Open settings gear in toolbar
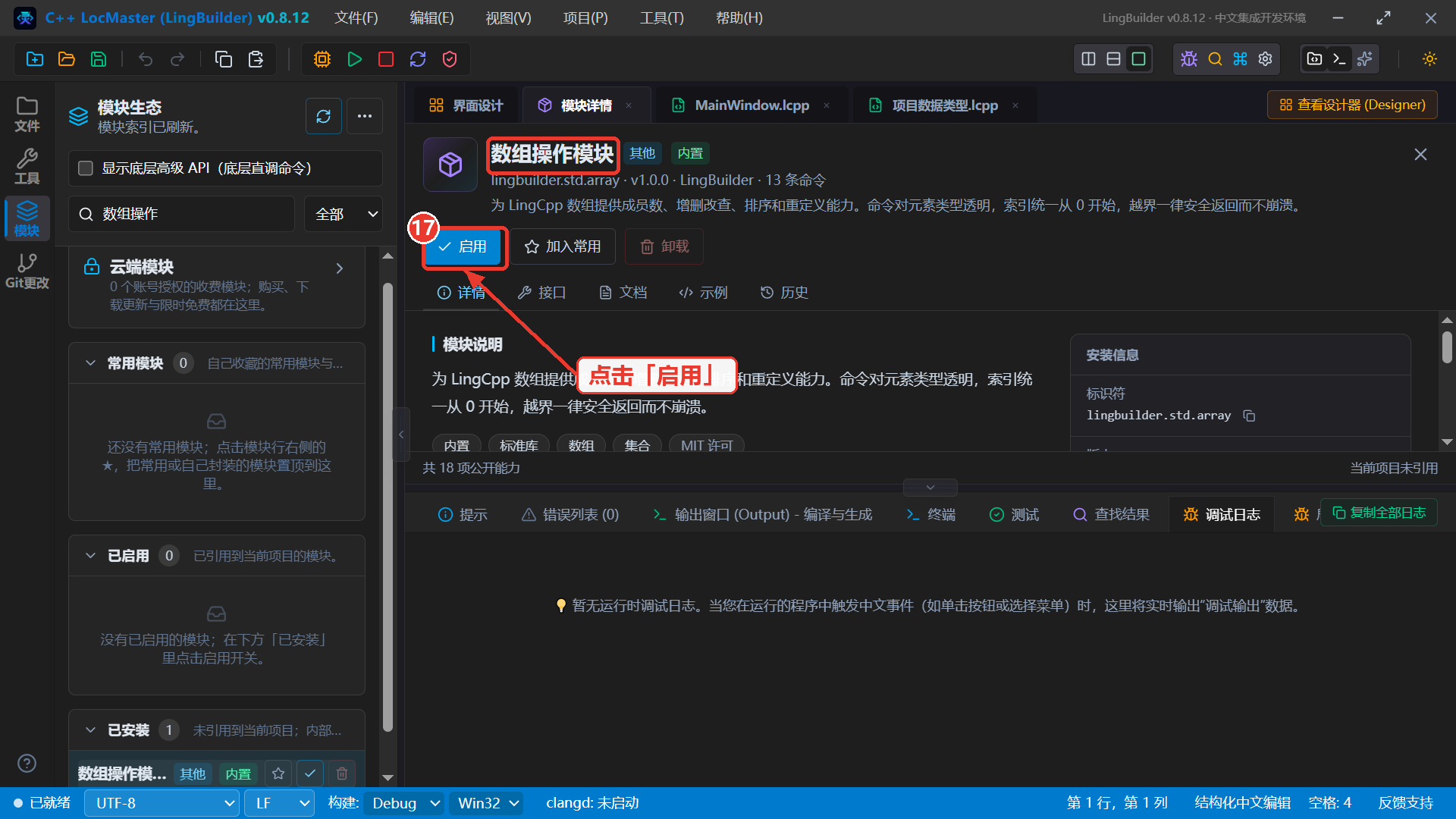Image resolution: width=1456 pixels, height=819 pixels. pos(1265,59)
